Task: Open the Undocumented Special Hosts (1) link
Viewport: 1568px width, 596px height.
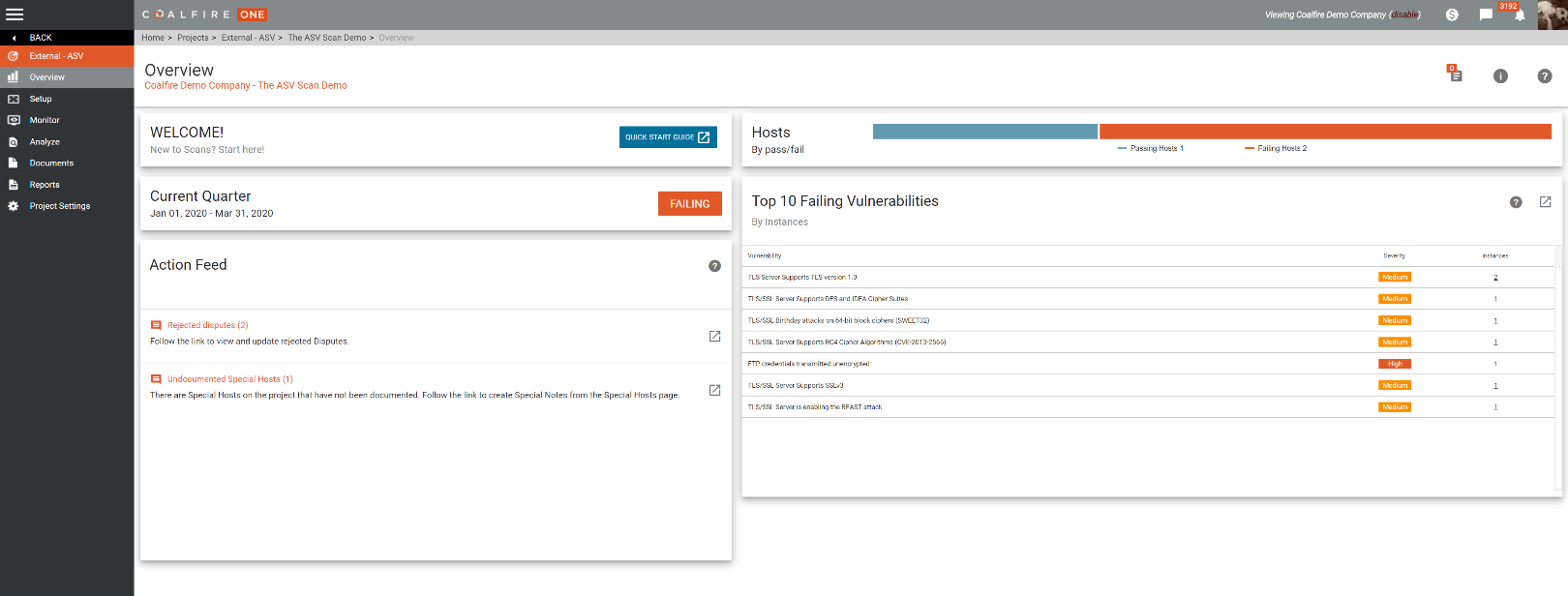Action: 230,379
